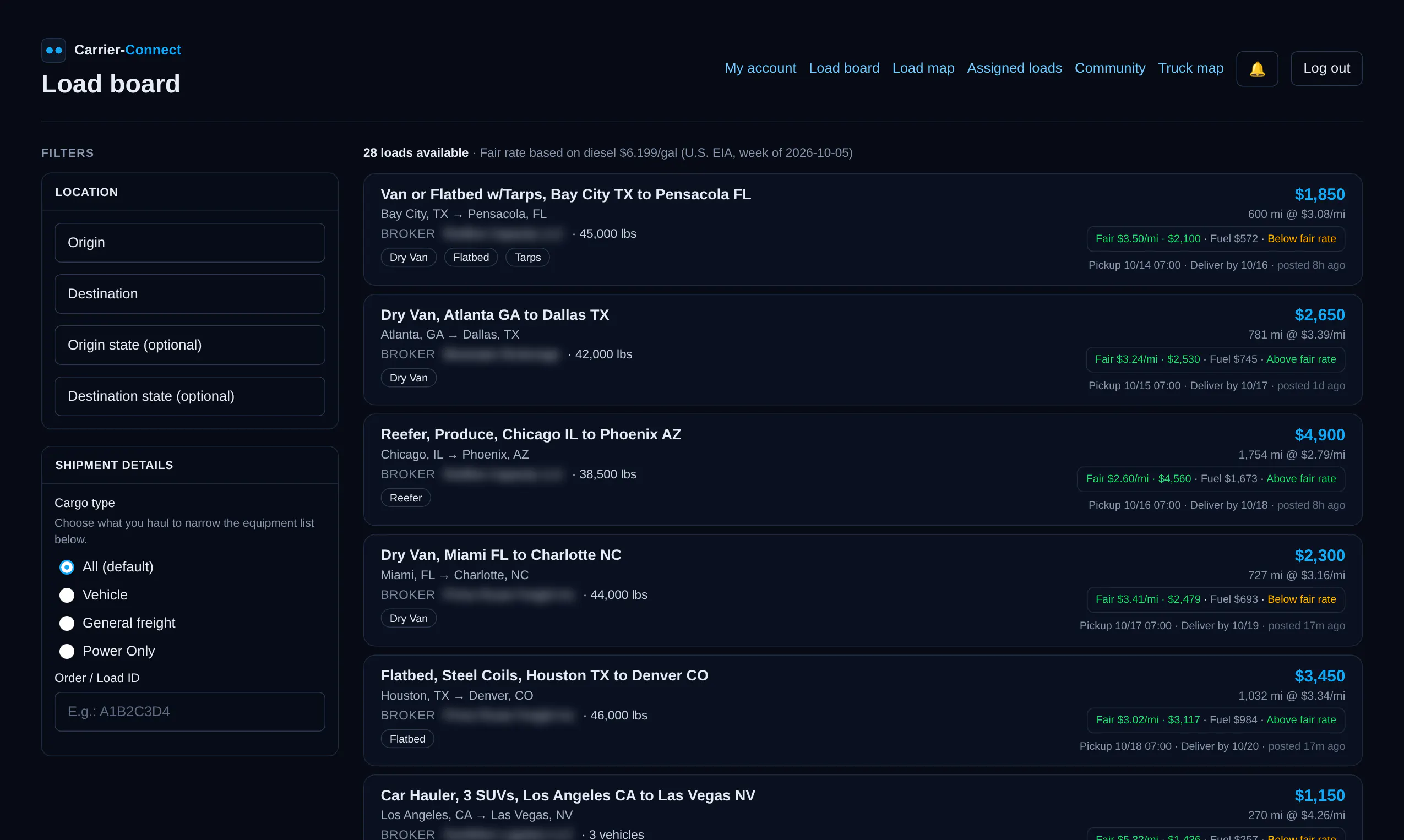Open My account page

760,68
